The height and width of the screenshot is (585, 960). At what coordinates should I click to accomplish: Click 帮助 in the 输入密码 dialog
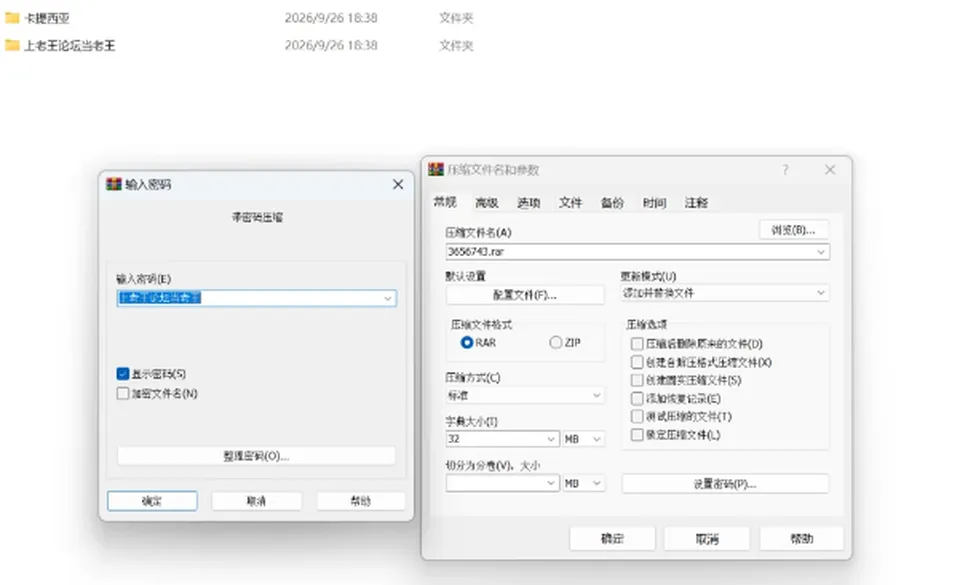click(x=361, y=501)
